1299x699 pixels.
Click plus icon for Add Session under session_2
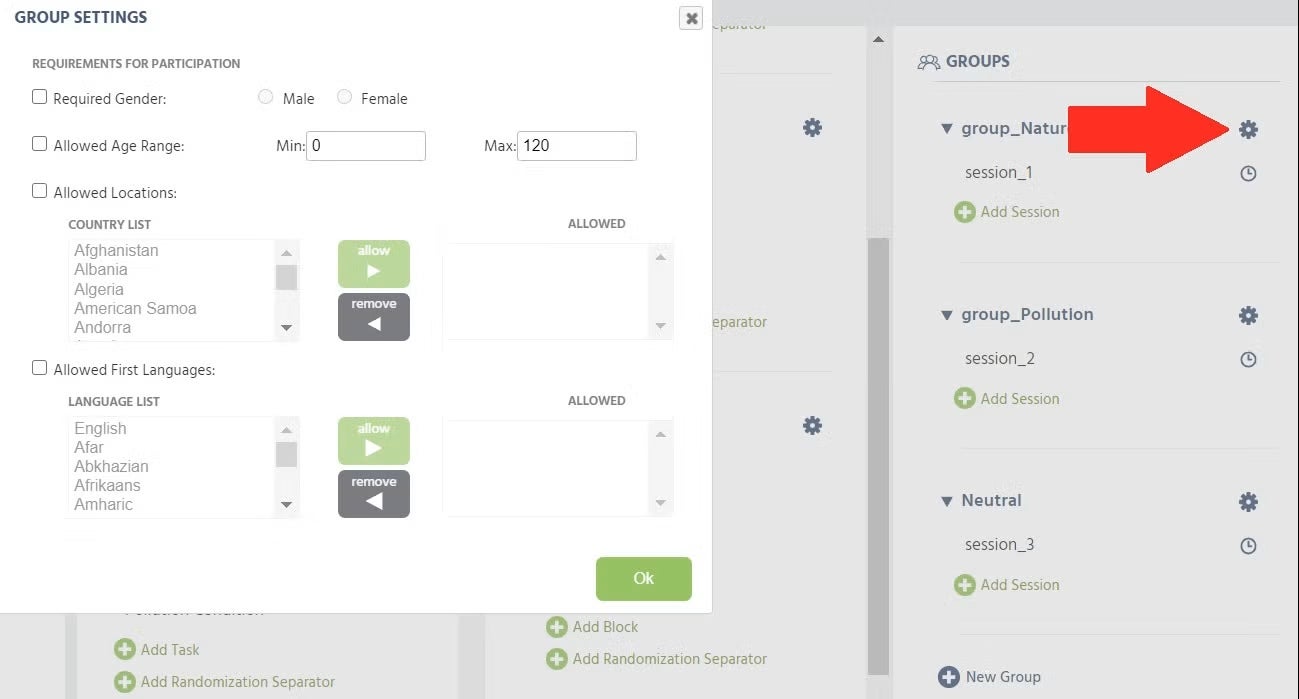[x=964, y=398]
